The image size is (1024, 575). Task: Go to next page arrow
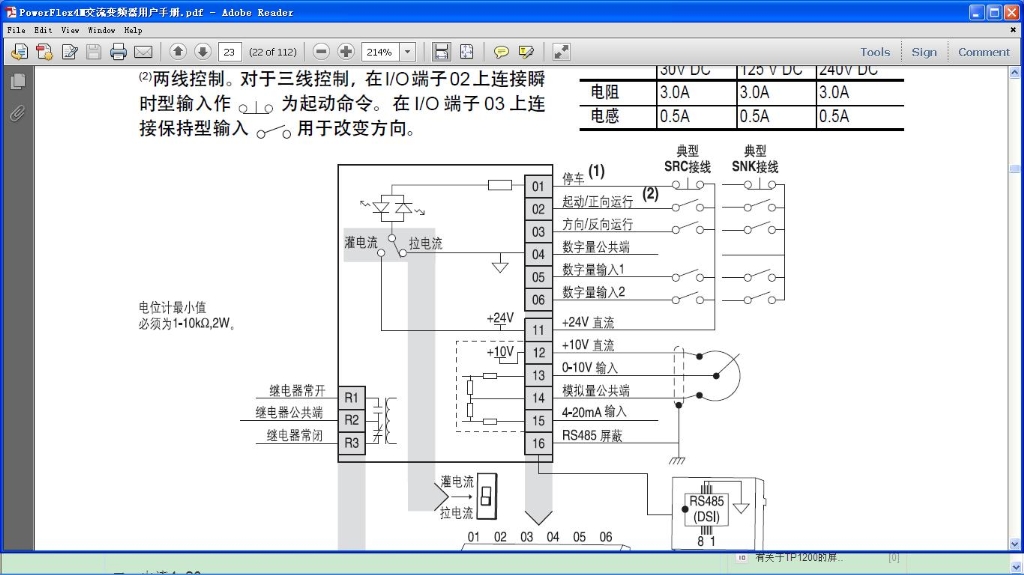202,52
